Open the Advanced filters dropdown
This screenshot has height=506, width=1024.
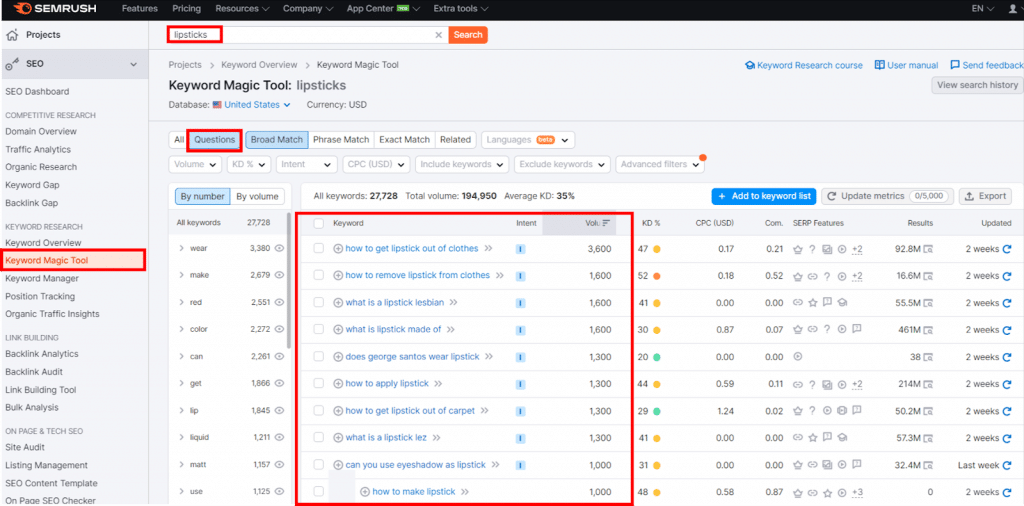coord(660,164)
